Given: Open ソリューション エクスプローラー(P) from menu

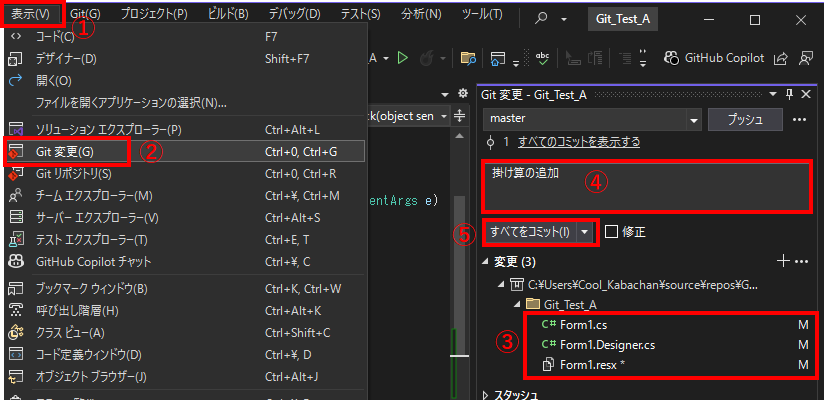Looking at the screenshot, I should coord(185,129).
